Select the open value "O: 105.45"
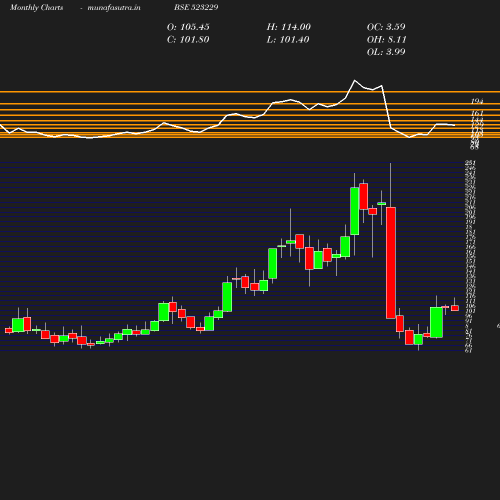The width and height of the screenshot is (500, 500). tap(188, 27)
